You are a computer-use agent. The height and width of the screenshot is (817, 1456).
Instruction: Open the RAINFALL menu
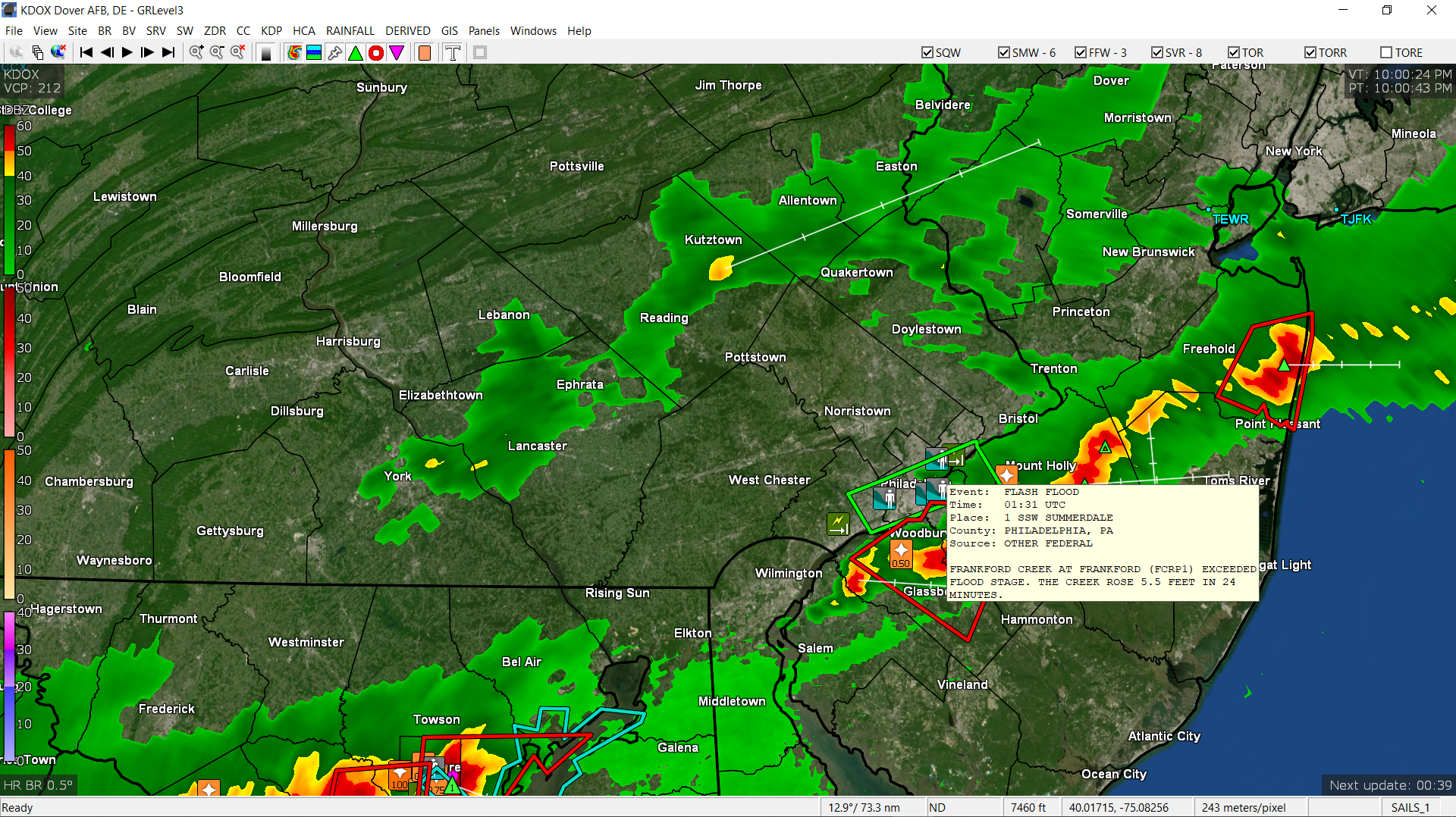pyautogui.click(x=350, y=31)
